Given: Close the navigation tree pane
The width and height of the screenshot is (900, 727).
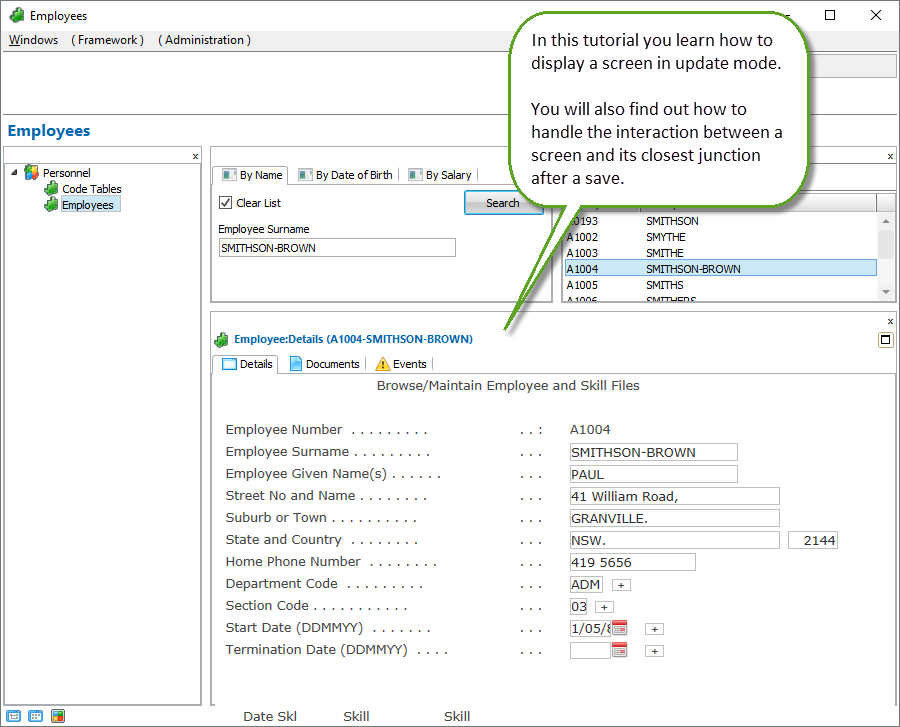Looking at the screenshot, I should [x=195, y=156].
